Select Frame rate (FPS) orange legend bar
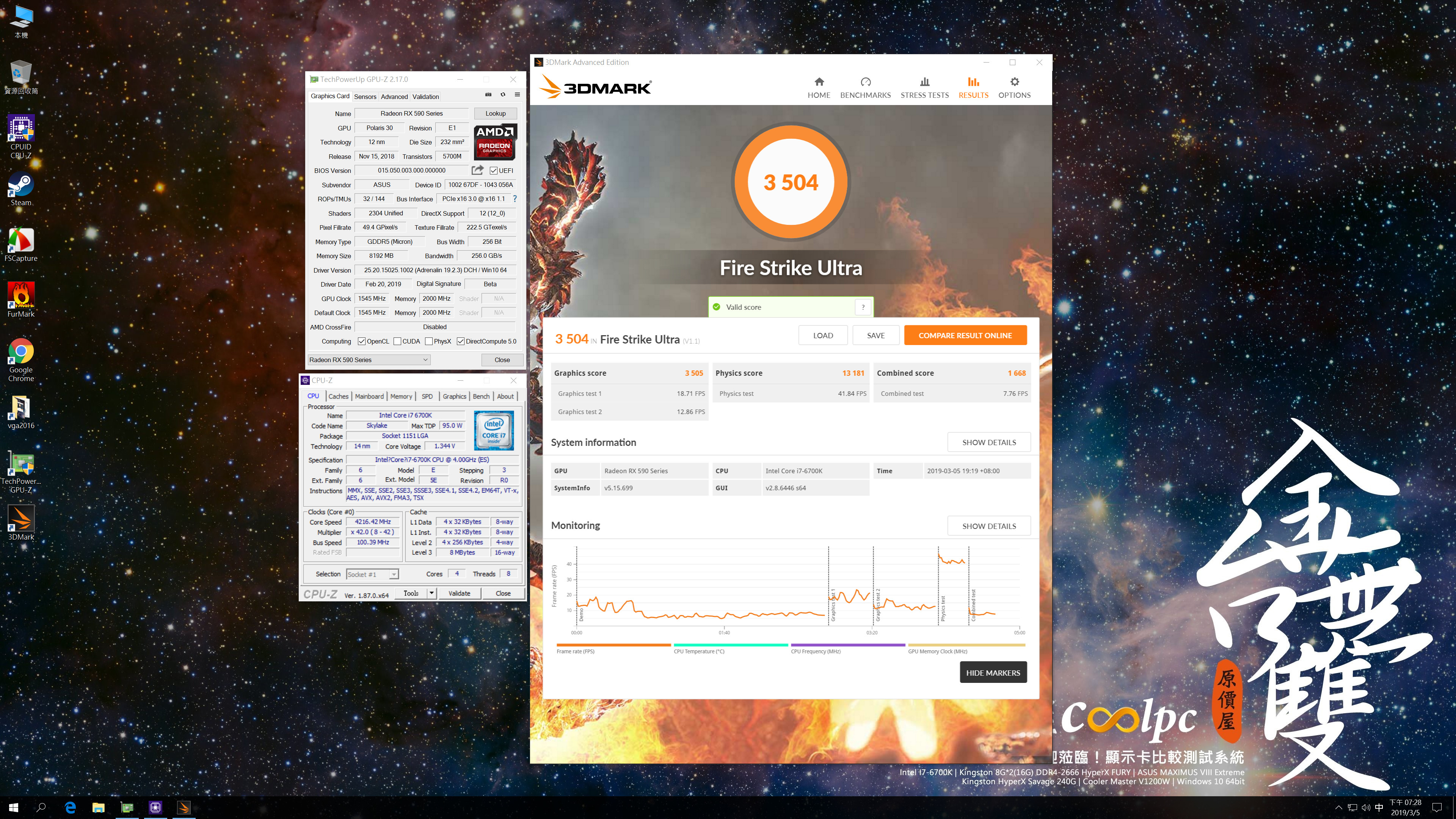 click(x=613, y=645)
